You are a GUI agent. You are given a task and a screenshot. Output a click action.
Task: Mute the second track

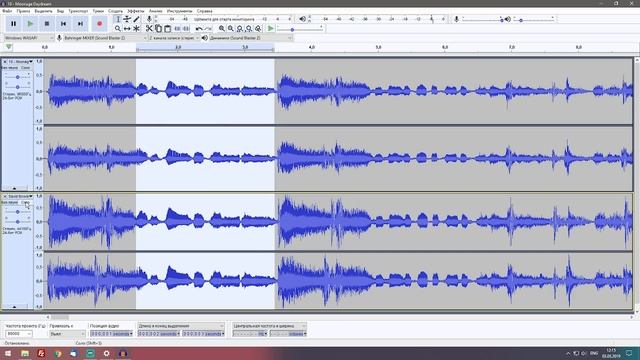click(x=10, y=202)
